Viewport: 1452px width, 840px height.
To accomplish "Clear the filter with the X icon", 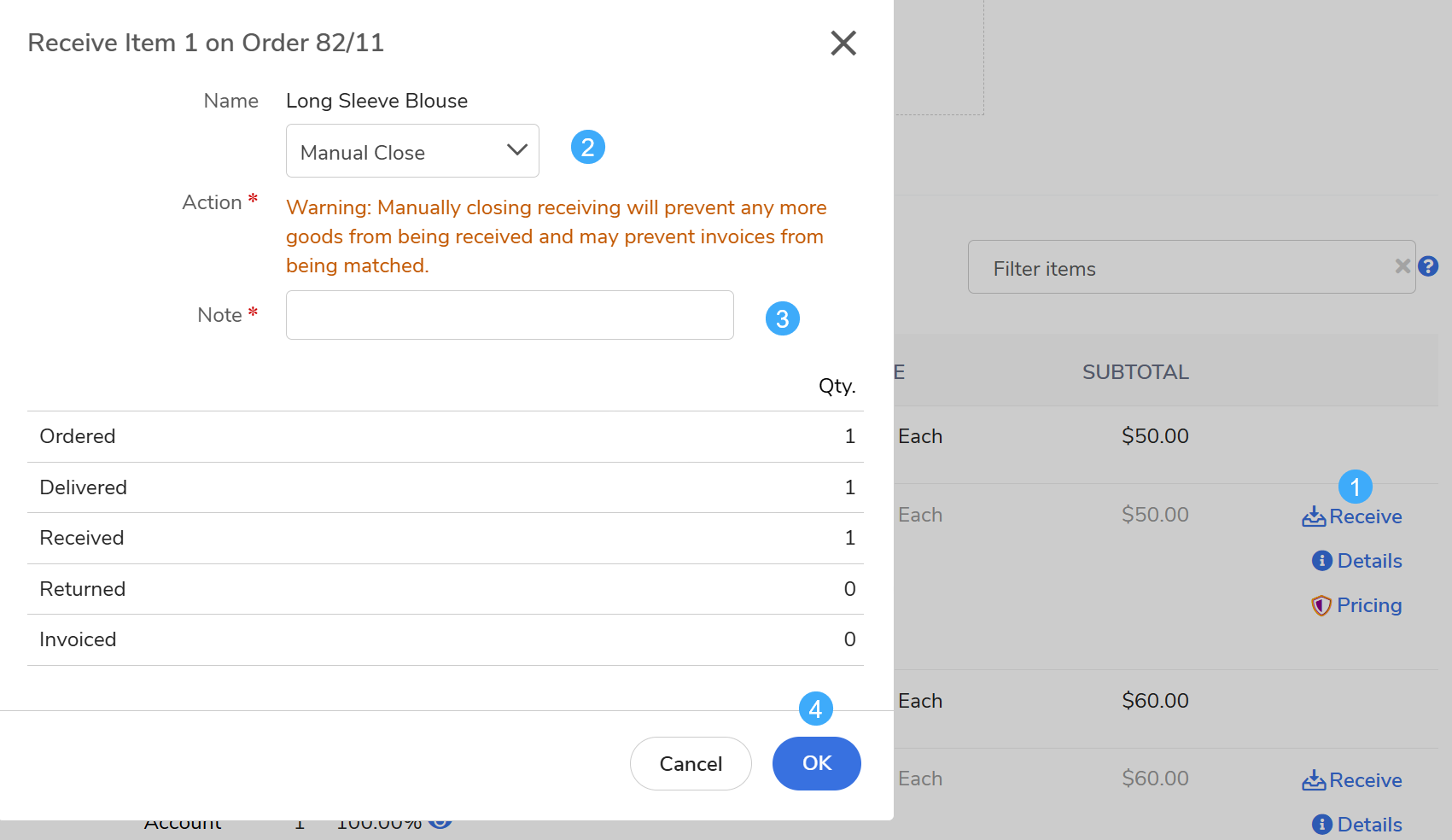I will 1402,266.
